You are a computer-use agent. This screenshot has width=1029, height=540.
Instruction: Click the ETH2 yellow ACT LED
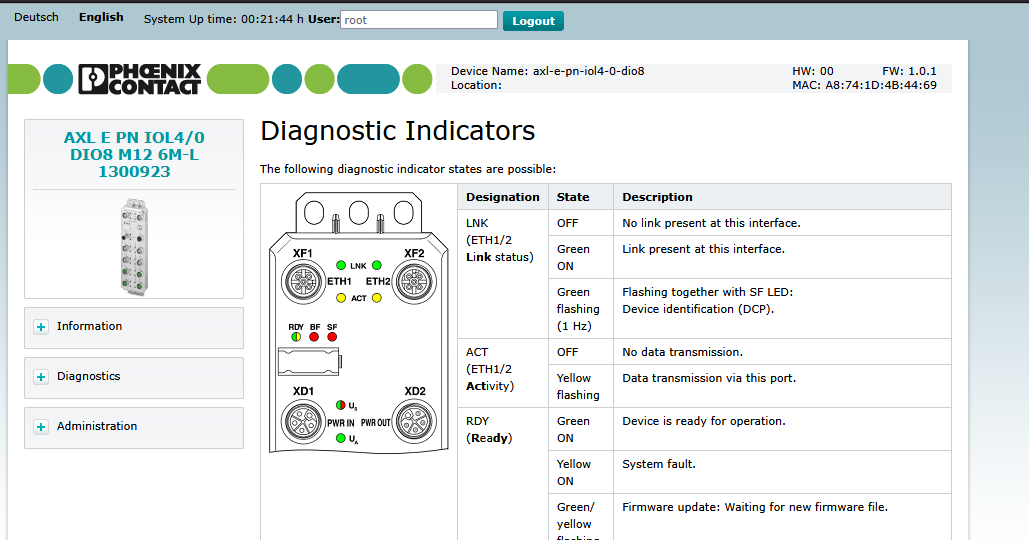pyautogui.click(x=377, y=298)
